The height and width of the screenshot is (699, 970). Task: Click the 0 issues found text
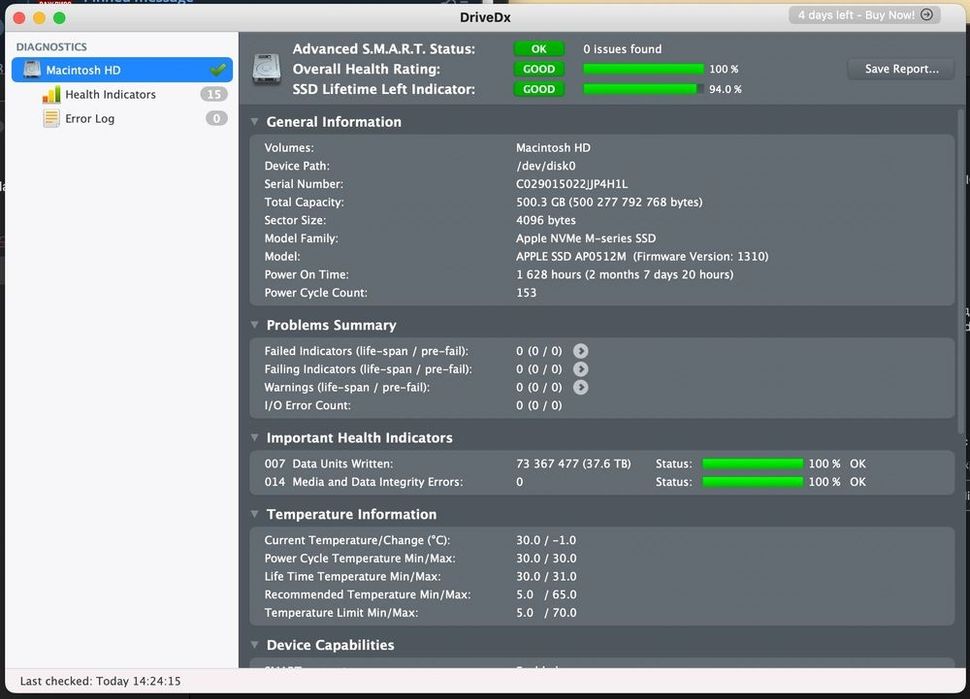(622, 49)
